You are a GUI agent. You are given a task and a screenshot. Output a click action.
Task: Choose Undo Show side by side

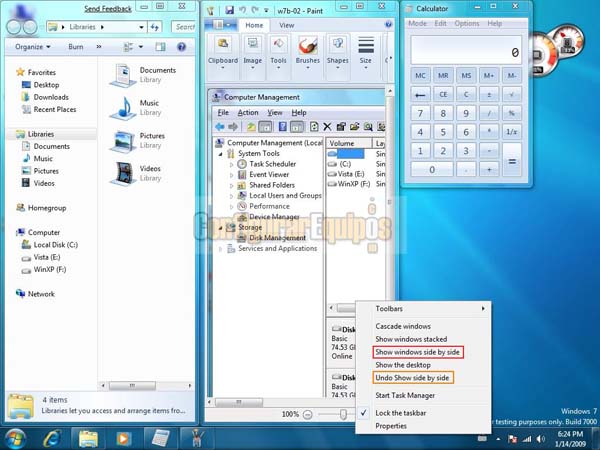pyautogui.click(x=412, y=378)
